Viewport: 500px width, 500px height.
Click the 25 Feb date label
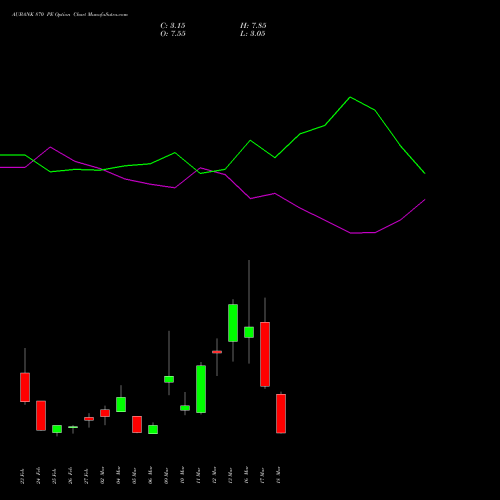[x=54, y=476]
